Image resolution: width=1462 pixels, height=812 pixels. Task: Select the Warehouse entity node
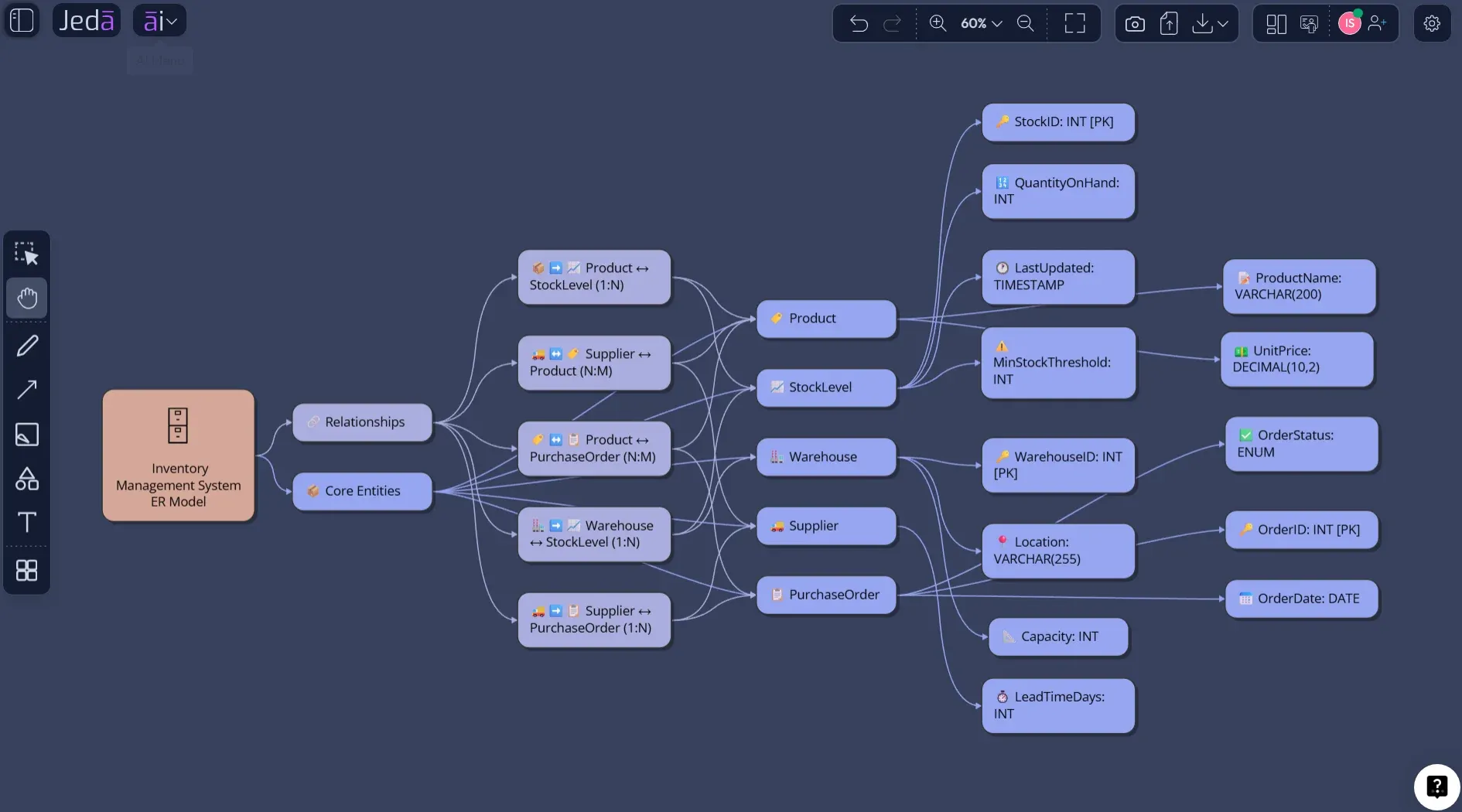[826, 457]
